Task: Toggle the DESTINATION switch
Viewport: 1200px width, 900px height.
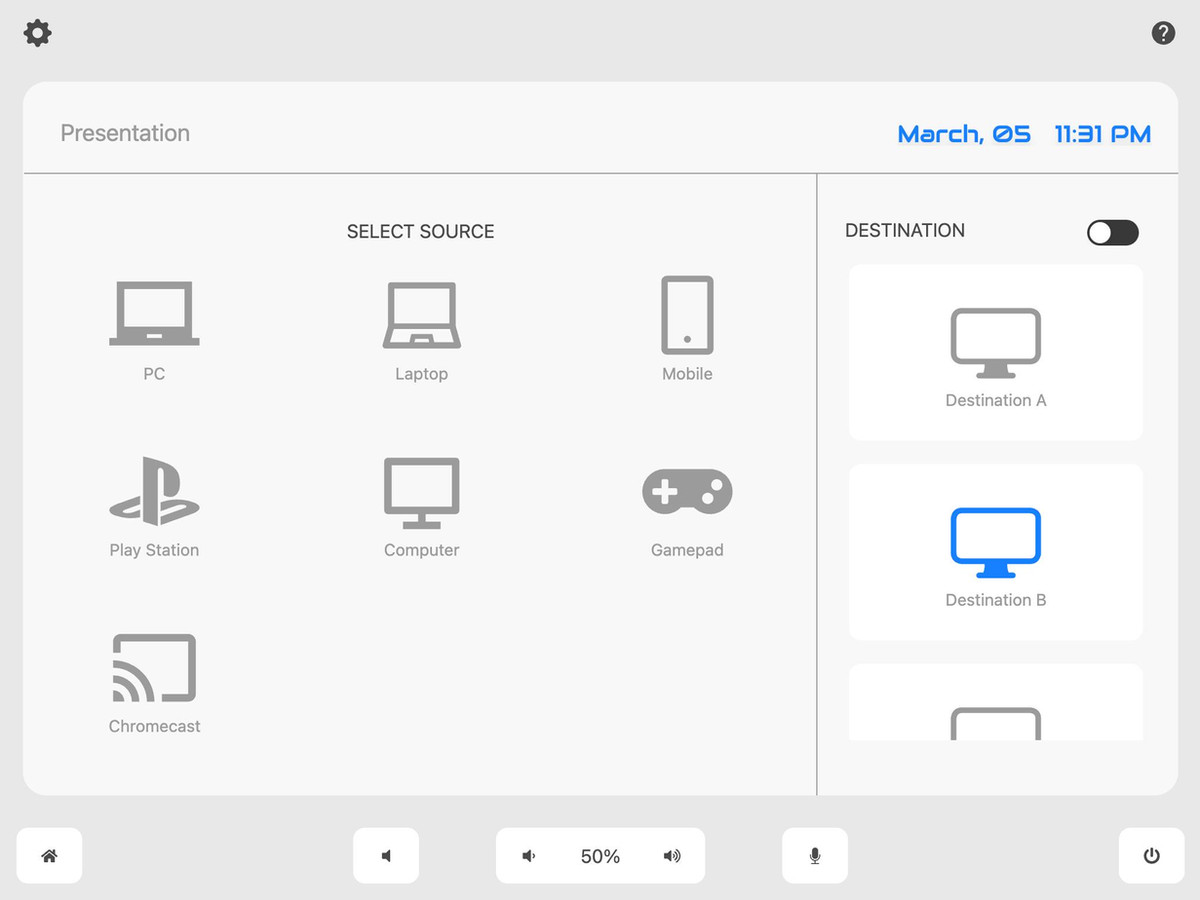Action: click(1112, 232)
